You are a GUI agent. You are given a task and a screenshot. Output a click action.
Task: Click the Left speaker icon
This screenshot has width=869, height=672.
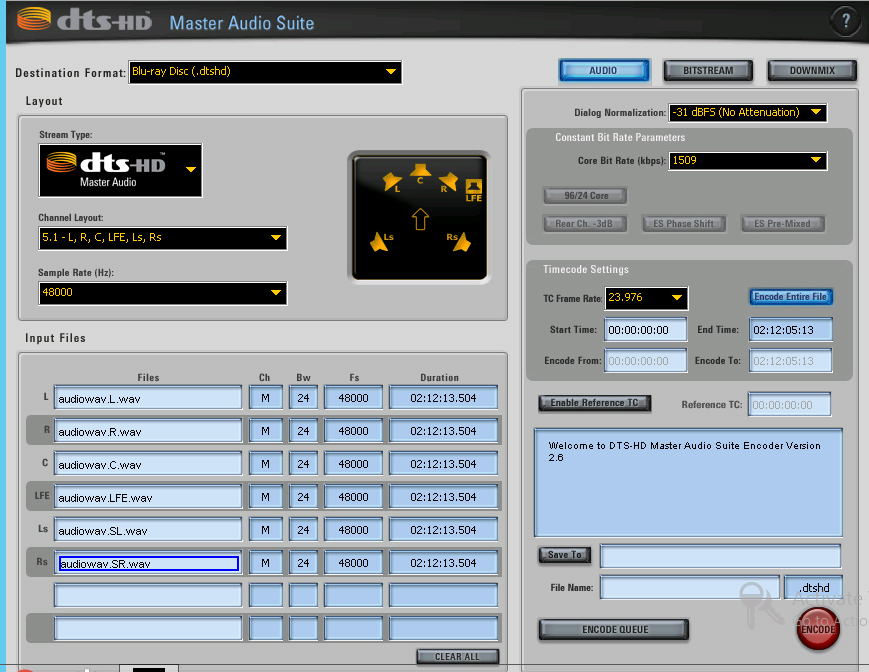pyautogui.click(x=393, y=182)
